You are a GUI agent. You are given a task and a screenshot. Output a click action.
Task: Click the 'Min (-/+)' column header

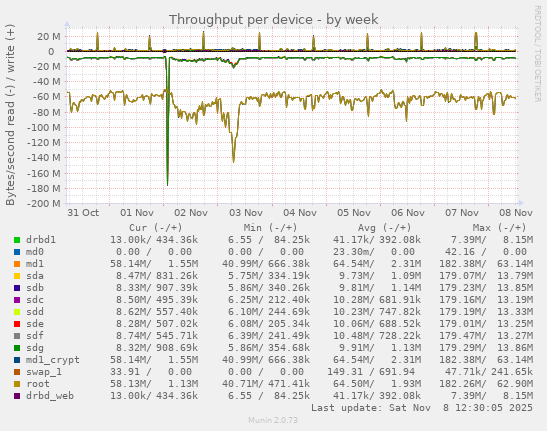[270, 228]
